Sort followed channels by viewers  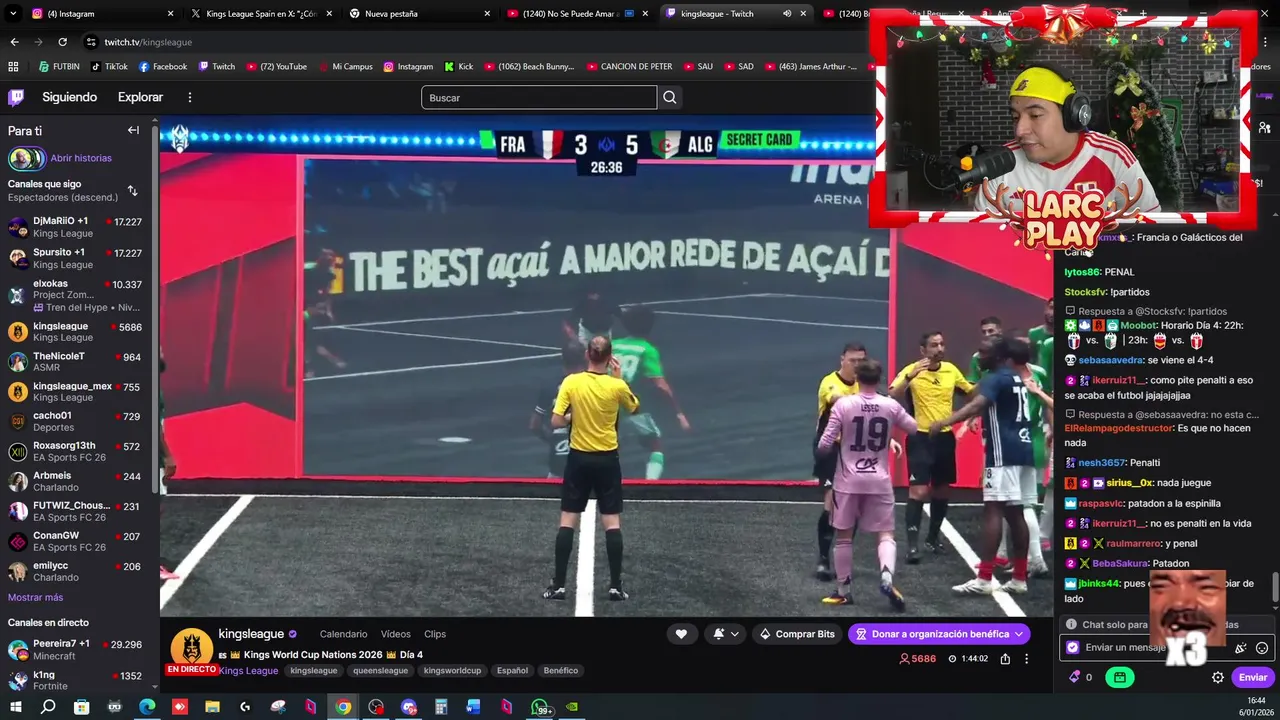(x=132, y=190)
